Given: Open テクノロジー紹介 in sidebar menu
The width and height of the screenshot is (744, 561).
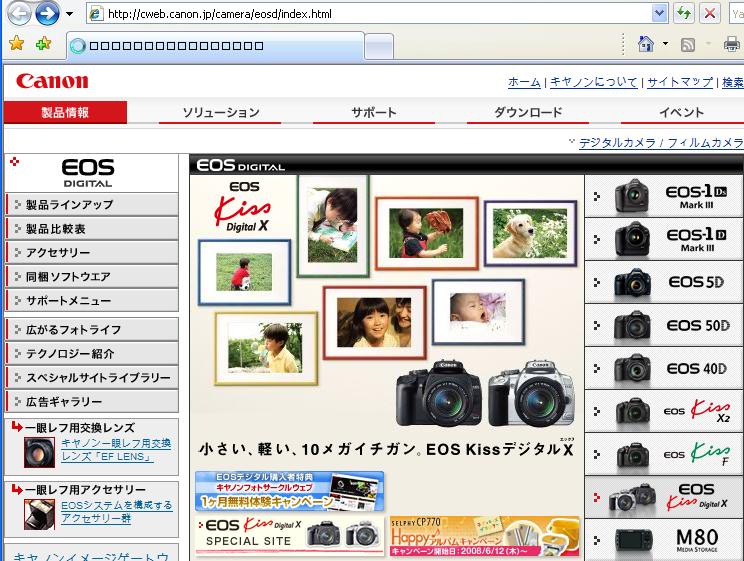Looking at the screenshot, I should click(92, 354).
